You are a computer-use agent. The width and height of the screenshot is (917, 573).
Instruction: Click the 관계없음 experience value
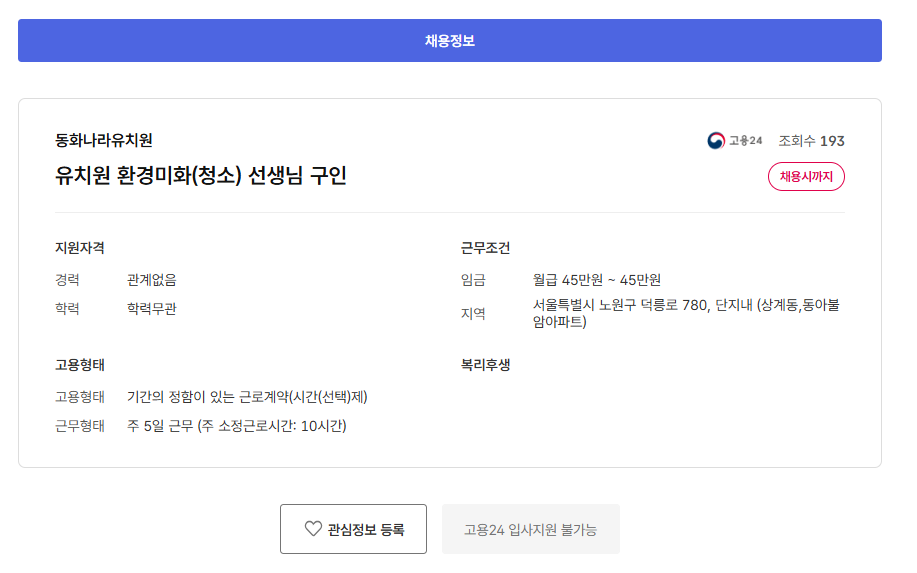point(151,280)
